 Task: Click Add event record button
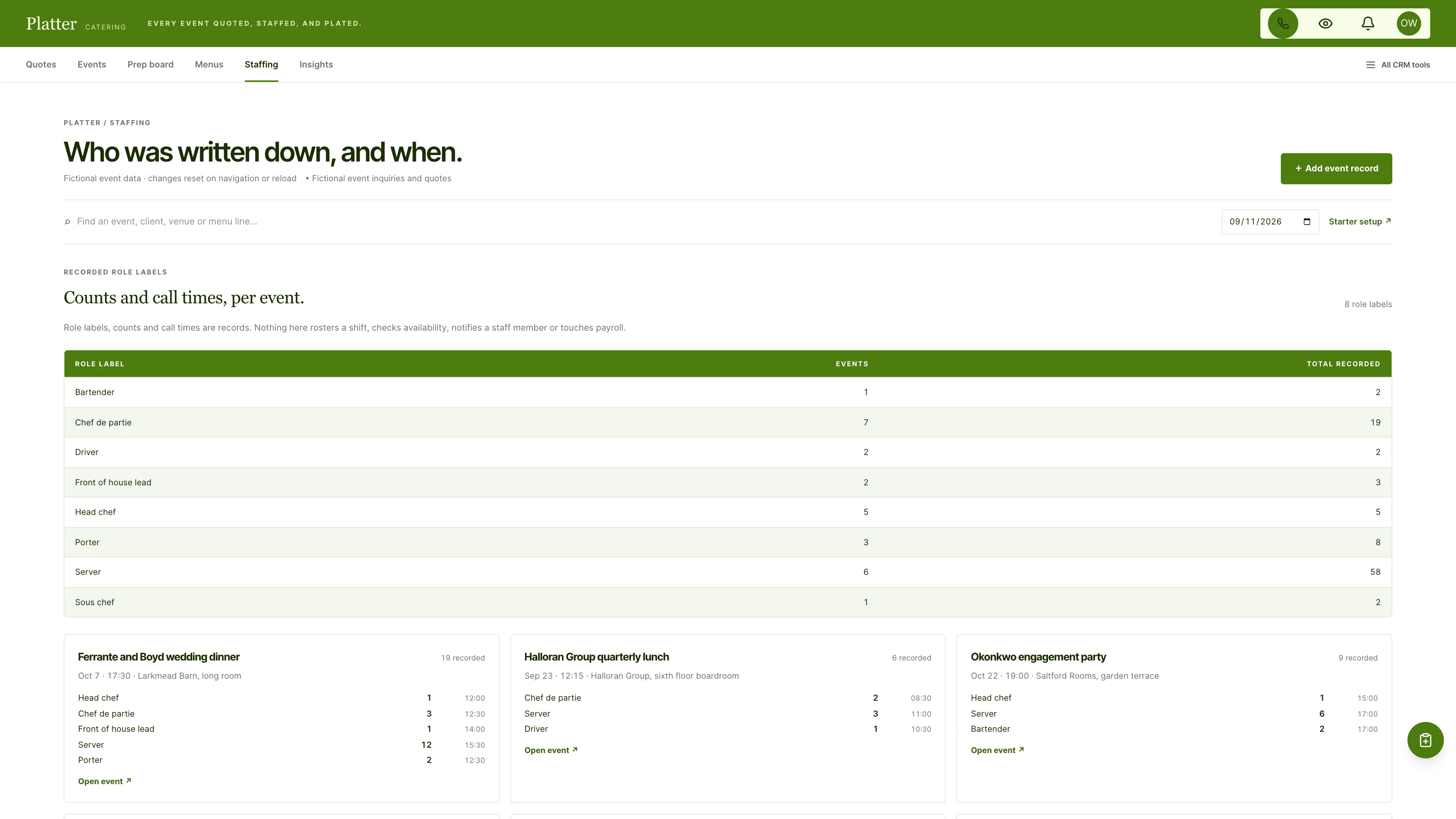click(1336, 168)
